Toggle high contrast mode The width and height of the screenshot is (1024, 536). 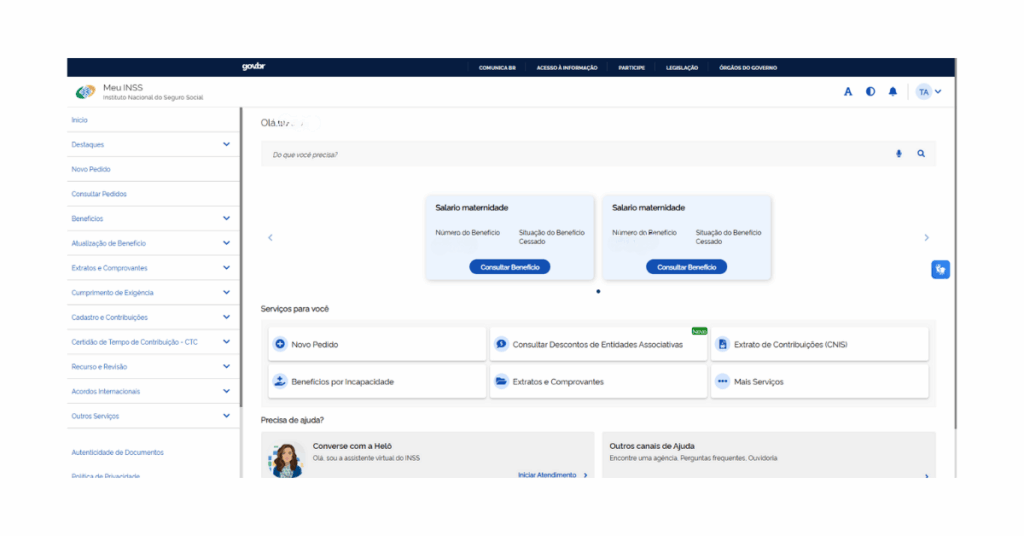pyautogui.click(x=870, y=92)
